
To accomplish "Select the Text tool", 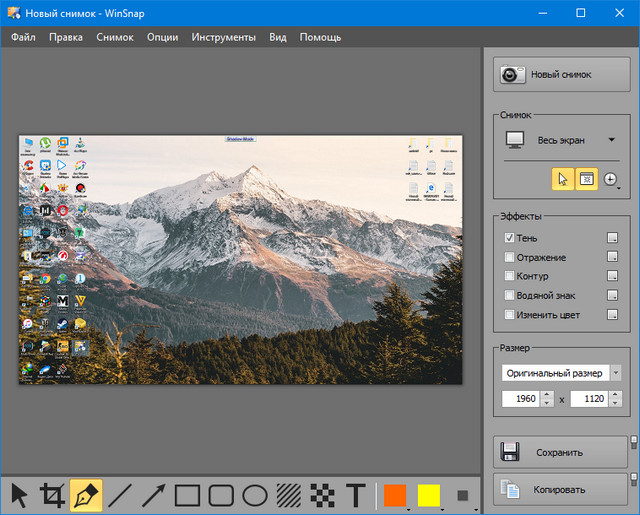I will [354, 494].
